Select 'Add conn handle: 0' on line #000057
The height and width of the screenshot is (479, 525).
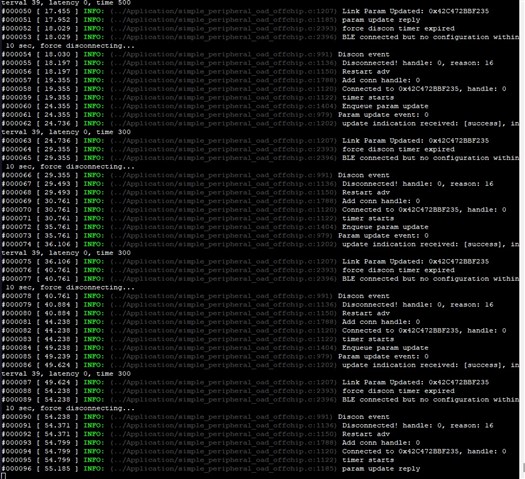click(381, 81)
